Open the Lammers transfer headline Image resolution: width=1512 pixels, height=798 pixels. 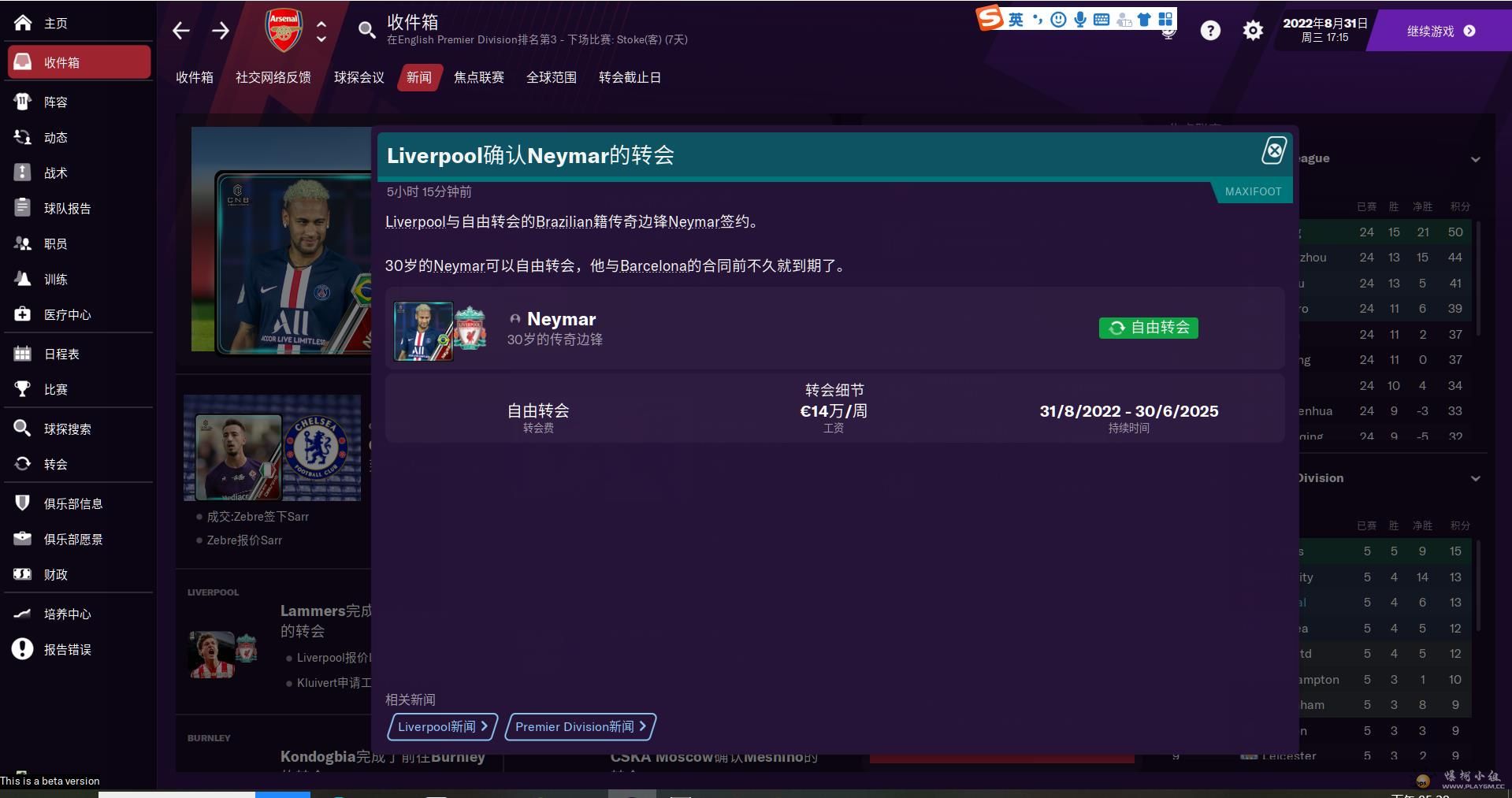click(x=325, y=621)
